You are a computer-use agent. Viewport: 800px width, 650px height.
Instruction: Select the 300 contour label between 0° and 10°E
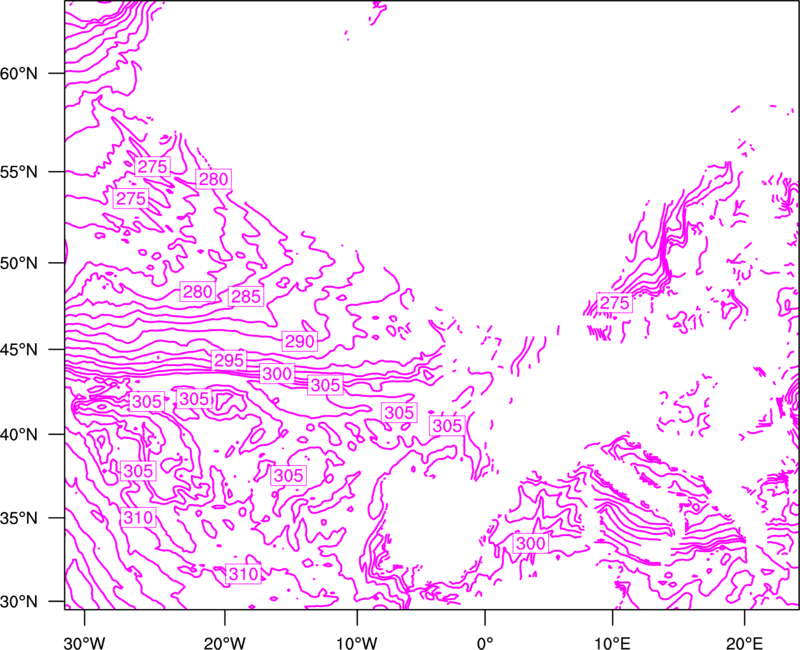pos(531,543)
